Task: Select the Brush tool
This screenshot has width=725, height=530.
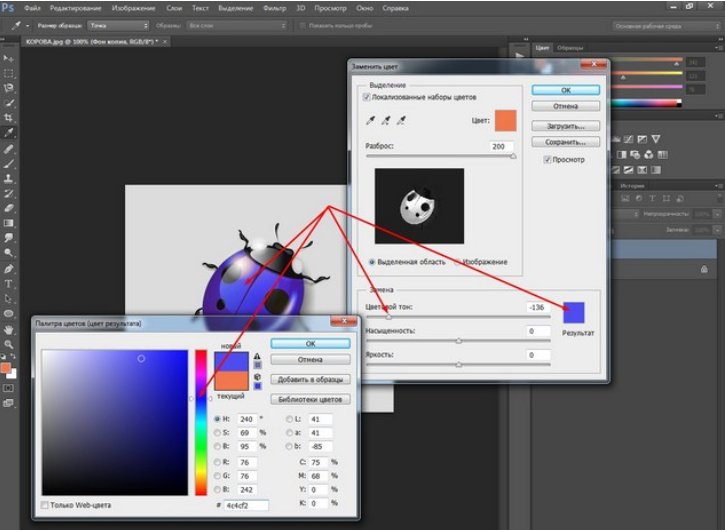Action: tap(8, 164)
